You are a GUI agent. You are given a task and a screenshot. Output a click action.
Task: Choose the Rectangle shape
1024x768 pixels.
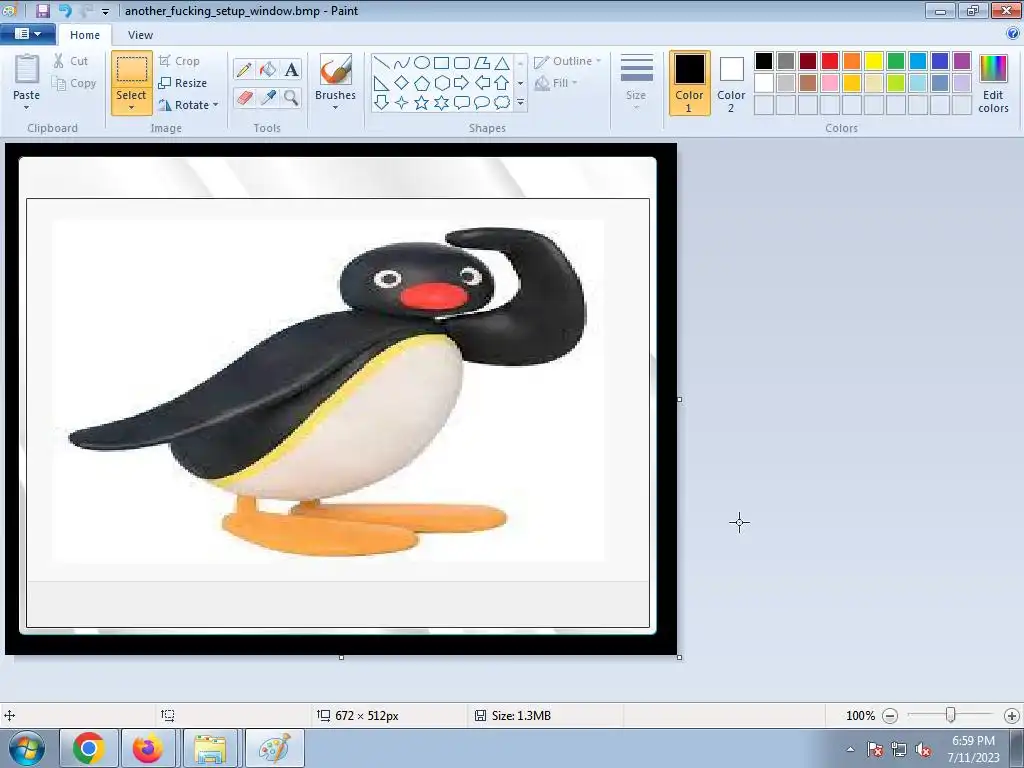pos(441,63)
